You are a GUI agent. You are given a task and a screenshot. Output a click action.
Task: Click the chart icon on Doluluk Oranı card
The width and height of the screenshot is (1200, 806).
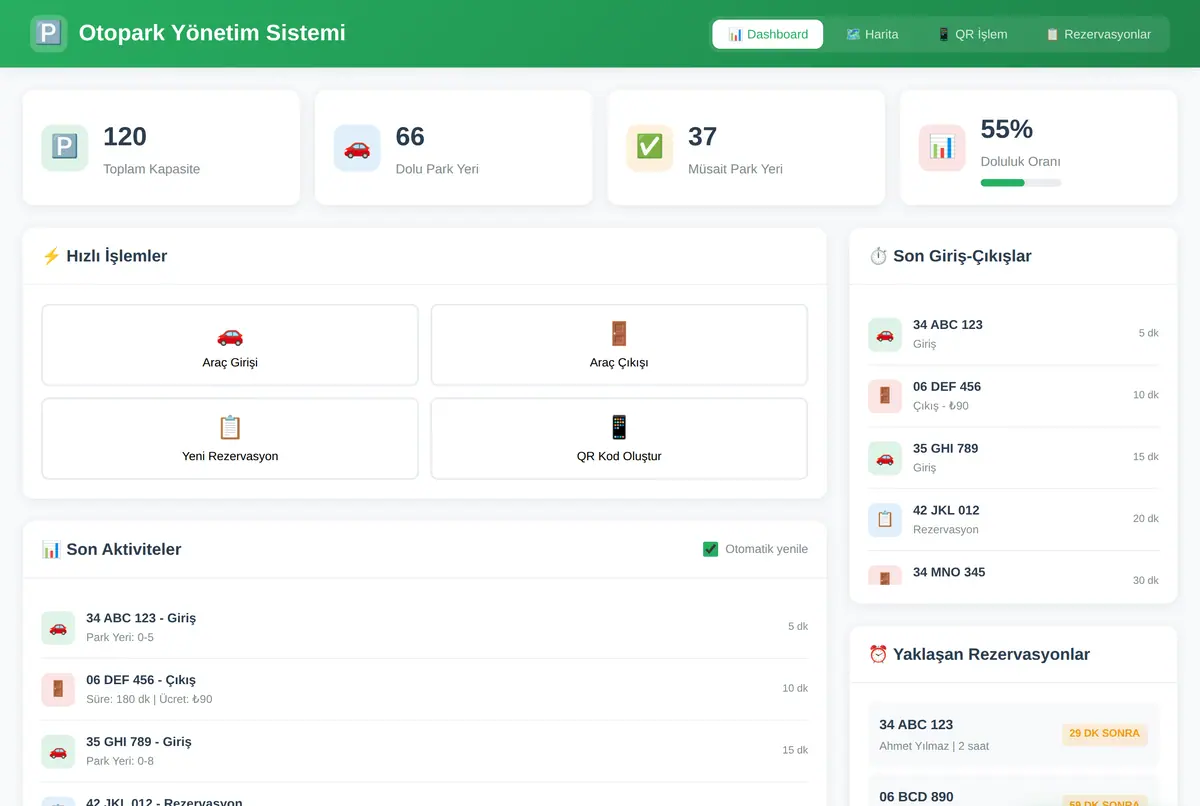click(942, 148)
